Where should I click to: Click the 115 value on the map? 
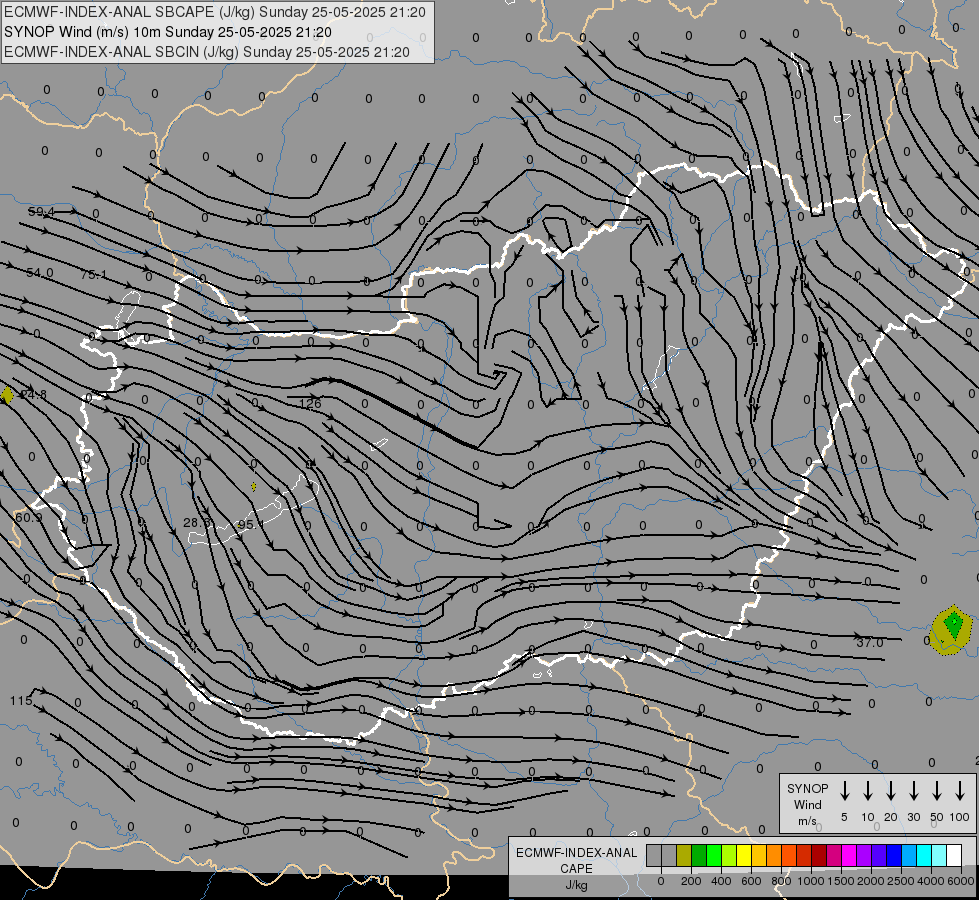point(21,701)
